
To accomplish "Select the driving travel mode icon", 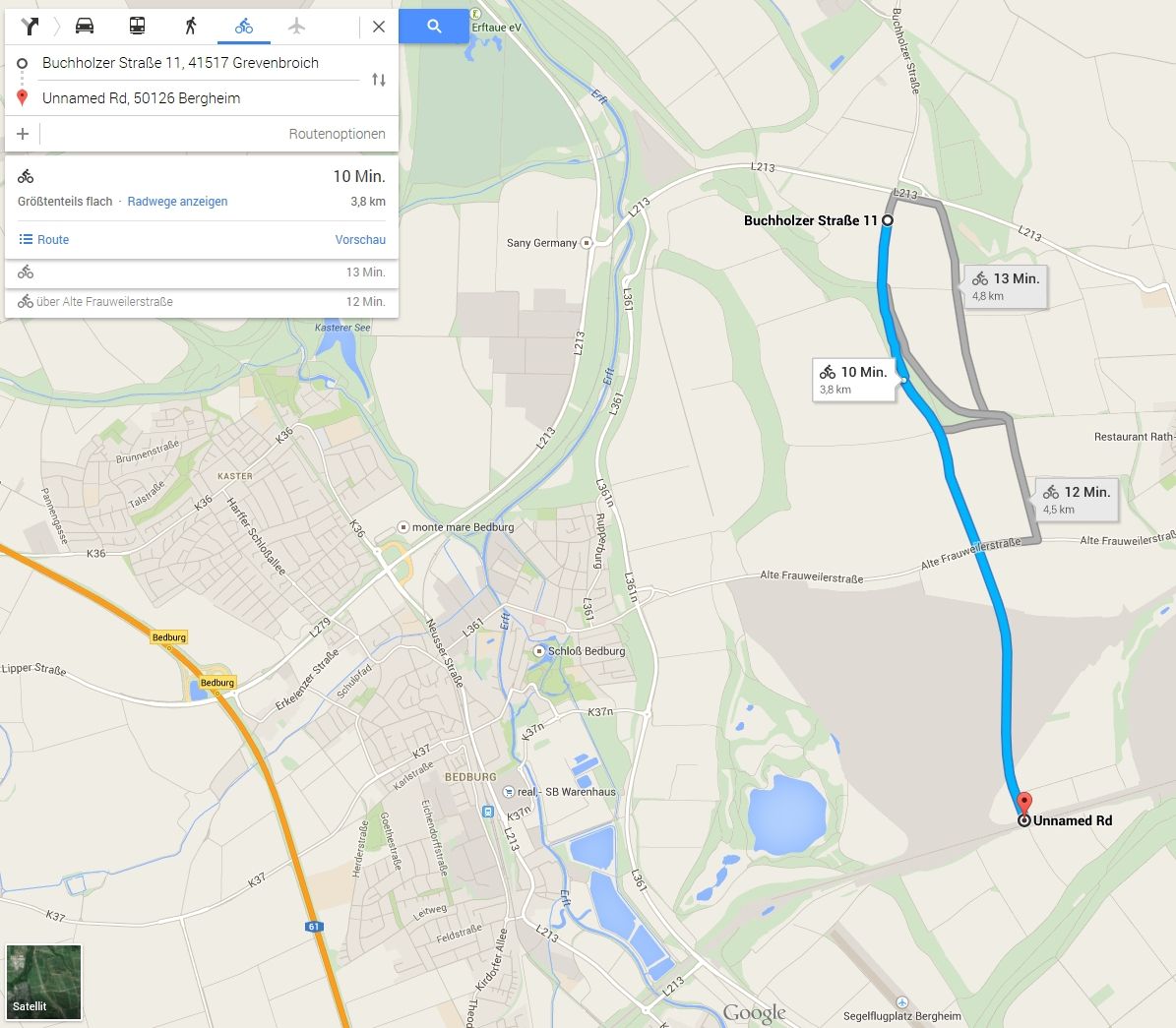I will pos(85,27).
